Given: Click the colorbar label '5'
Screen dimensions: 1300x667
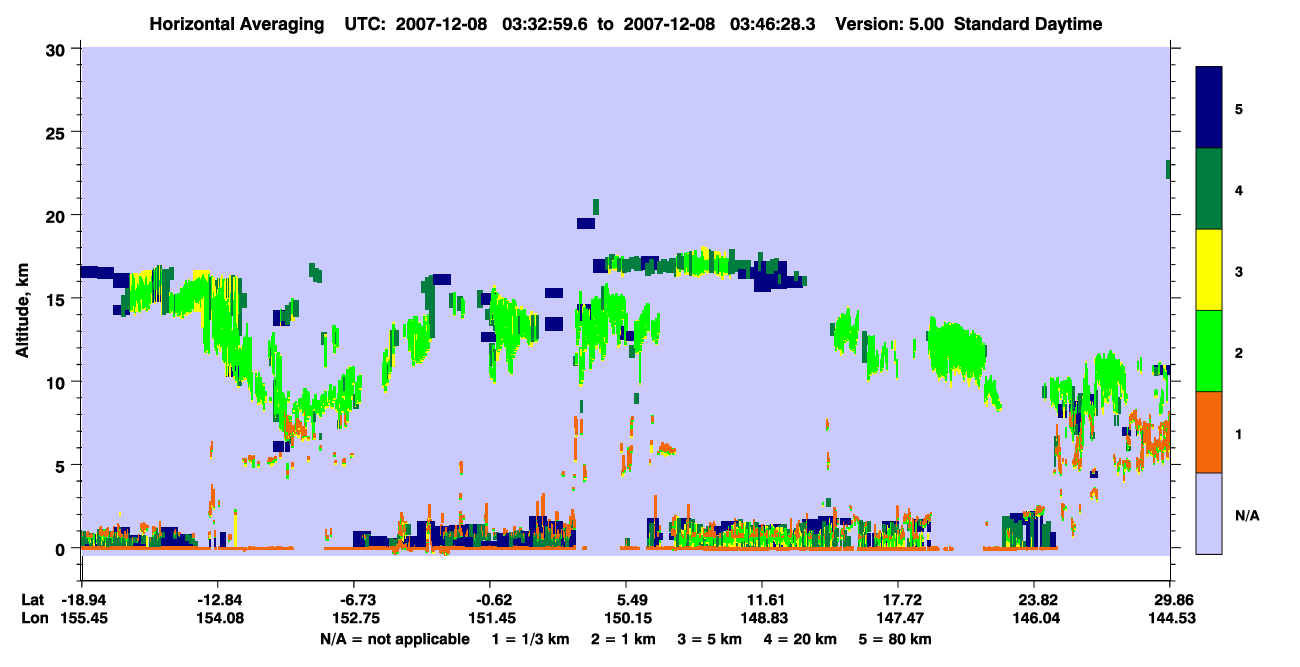Looking at the screenshot, I should pyautogui.click(x=1239, y=108).
